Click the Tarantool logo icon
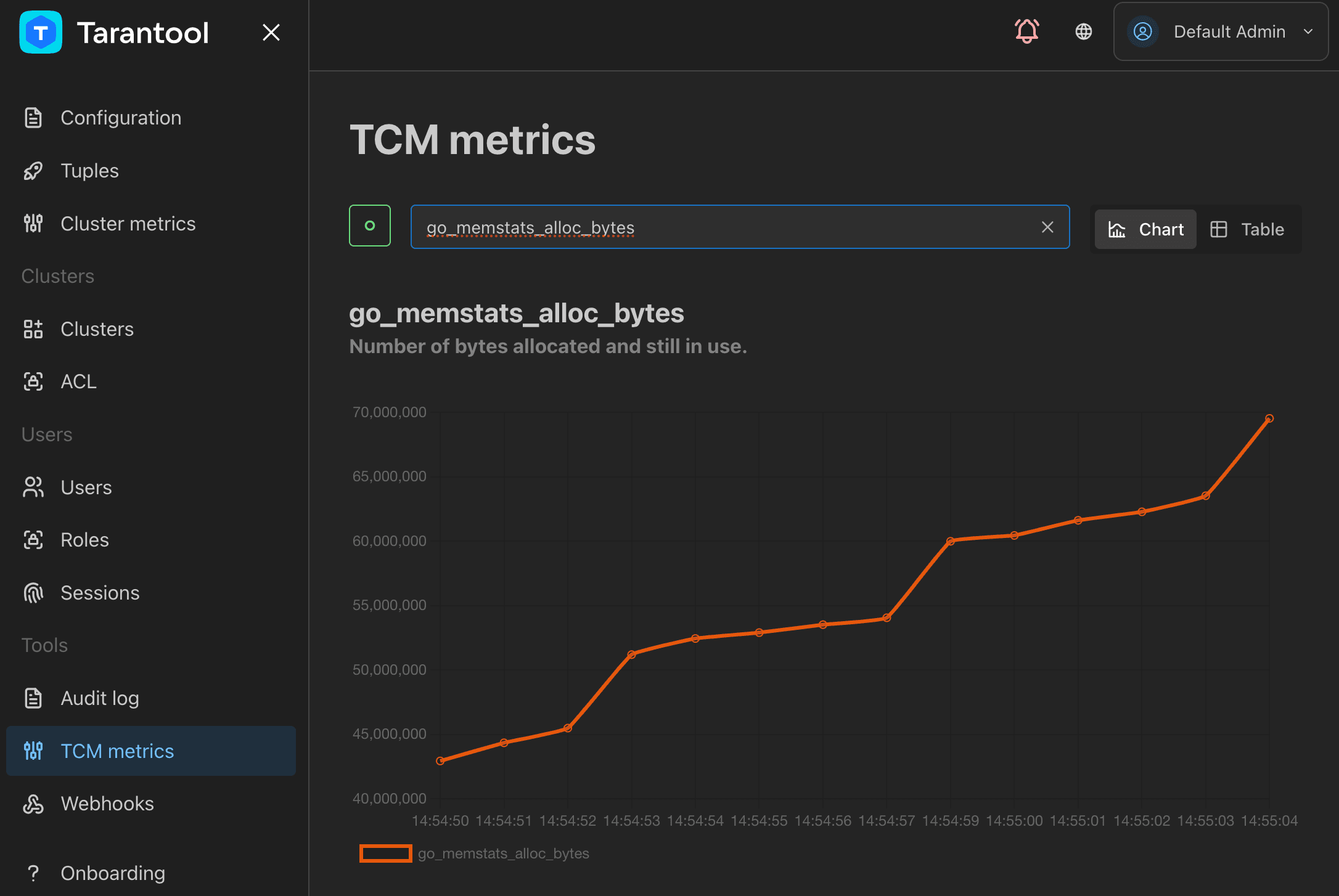The height and width of the screenshot is (896, 1339). point(41,32)
